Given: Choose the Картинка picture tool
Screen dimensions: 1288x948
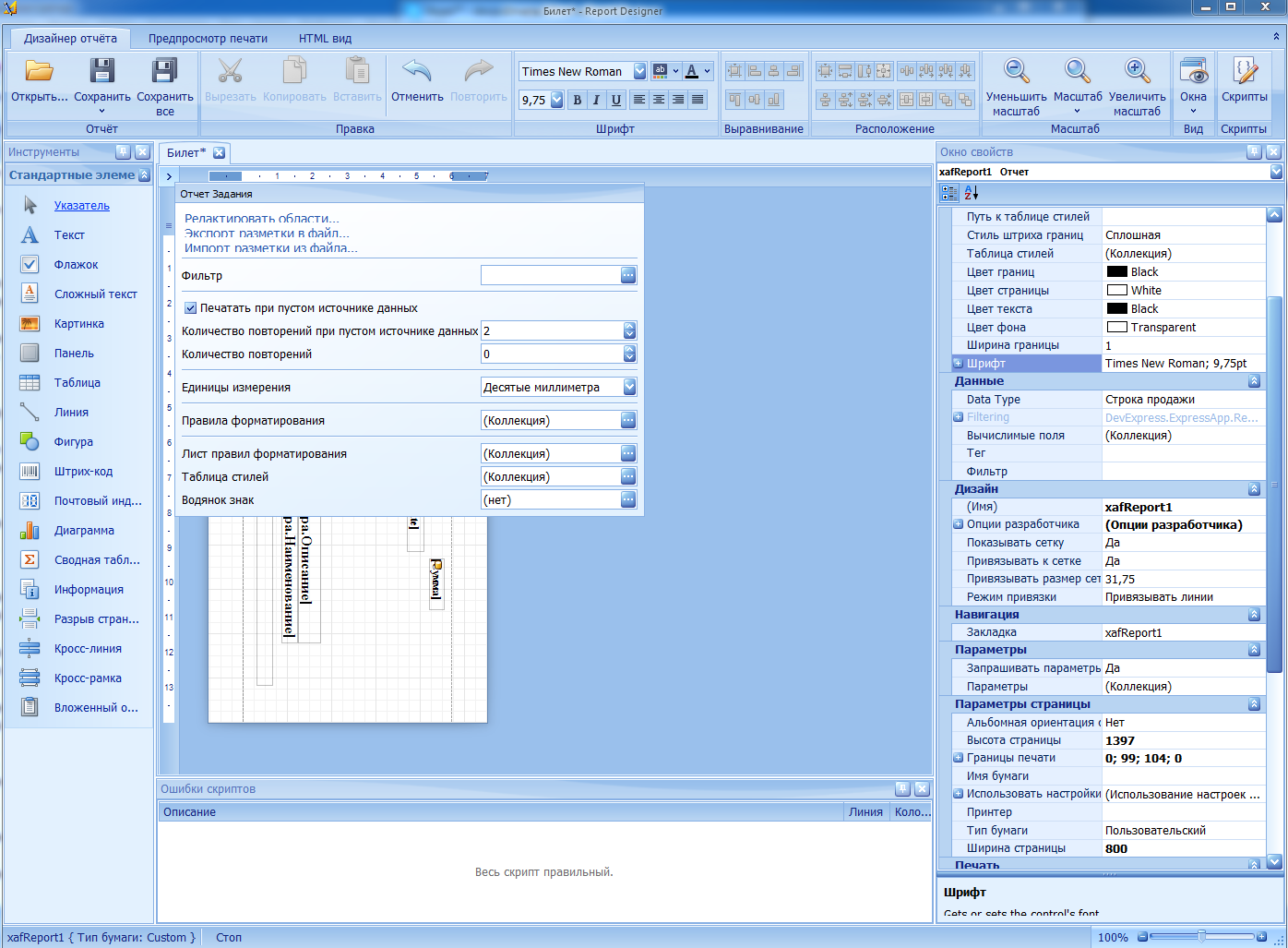Looking at the screenshot, I should click(x=78, y=324).
